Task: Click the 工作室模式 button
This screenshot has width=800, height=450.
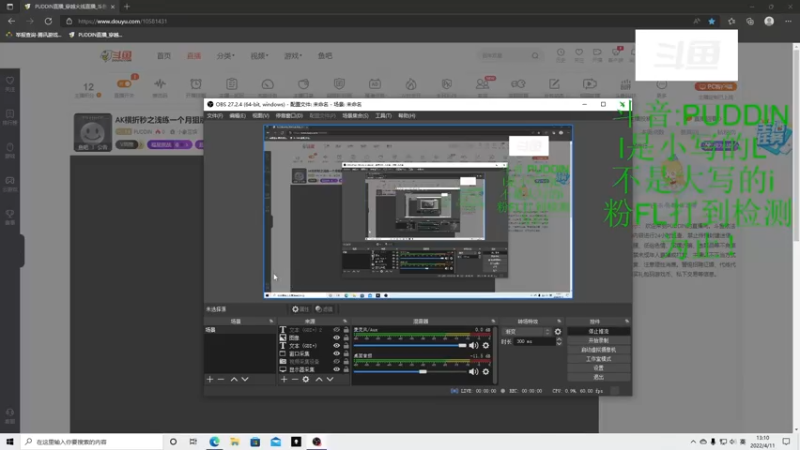Action: point(598,359)
